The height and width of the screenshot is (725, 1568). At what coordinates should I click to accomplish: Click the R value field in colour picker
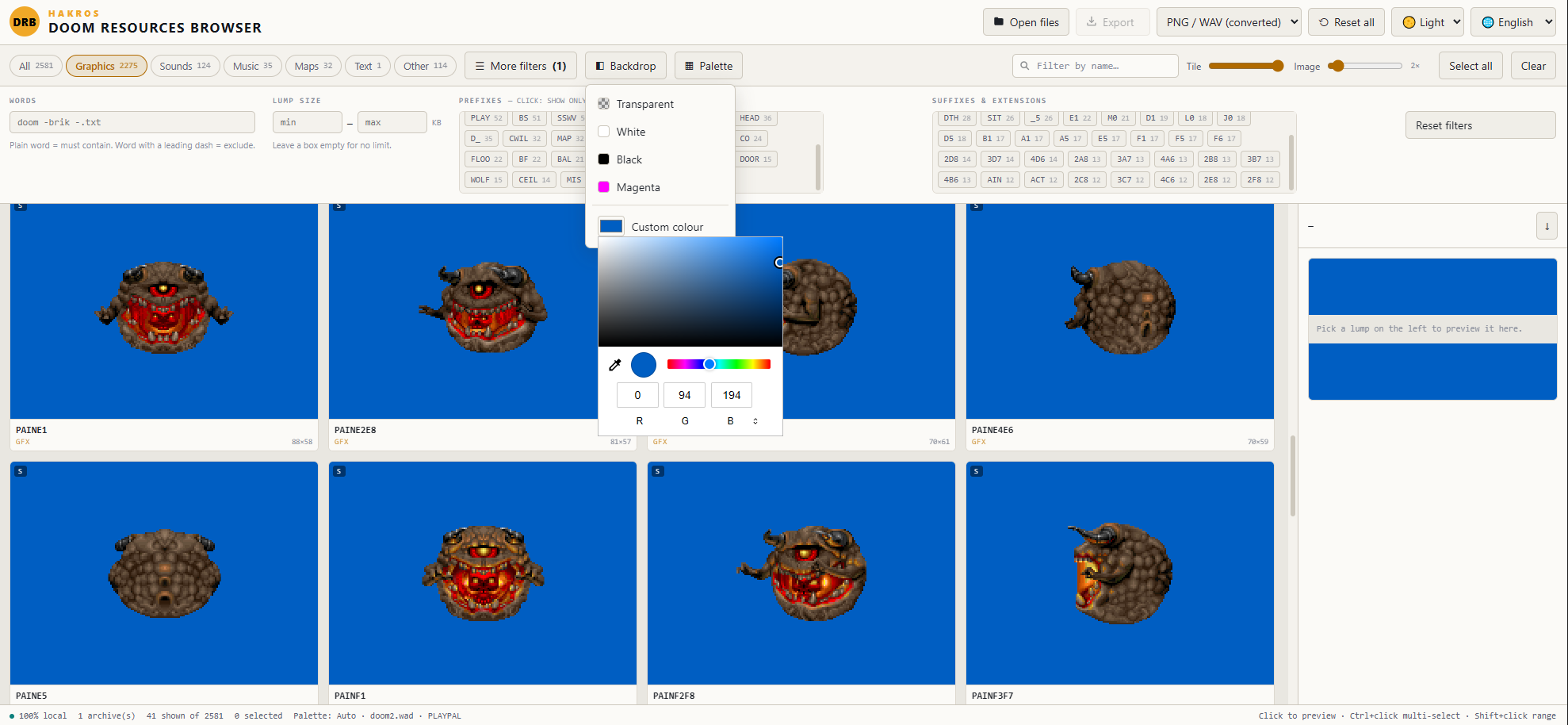637,395
